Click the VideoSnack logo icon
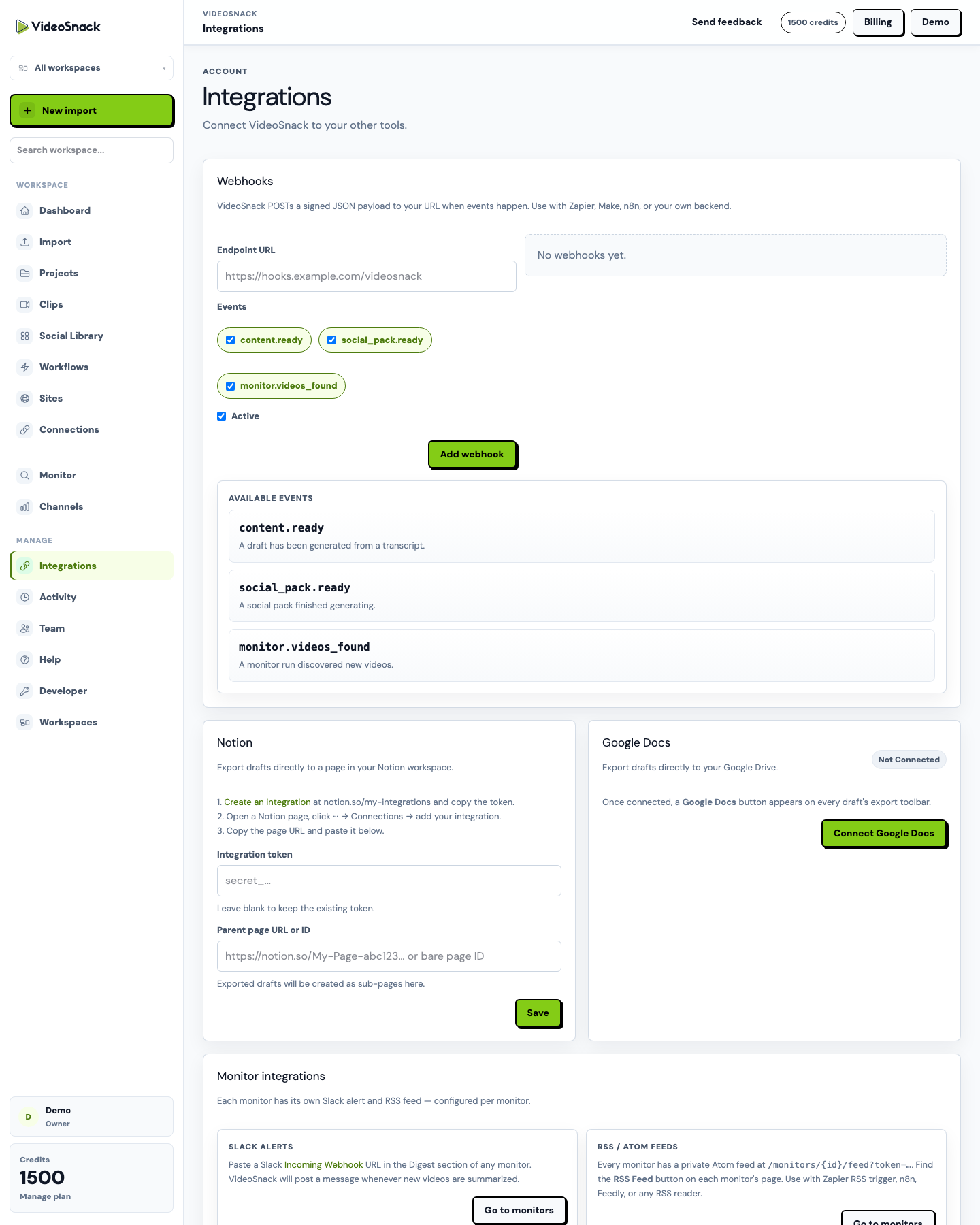This screenshot has width=980, height=1225. click(22, 27)
